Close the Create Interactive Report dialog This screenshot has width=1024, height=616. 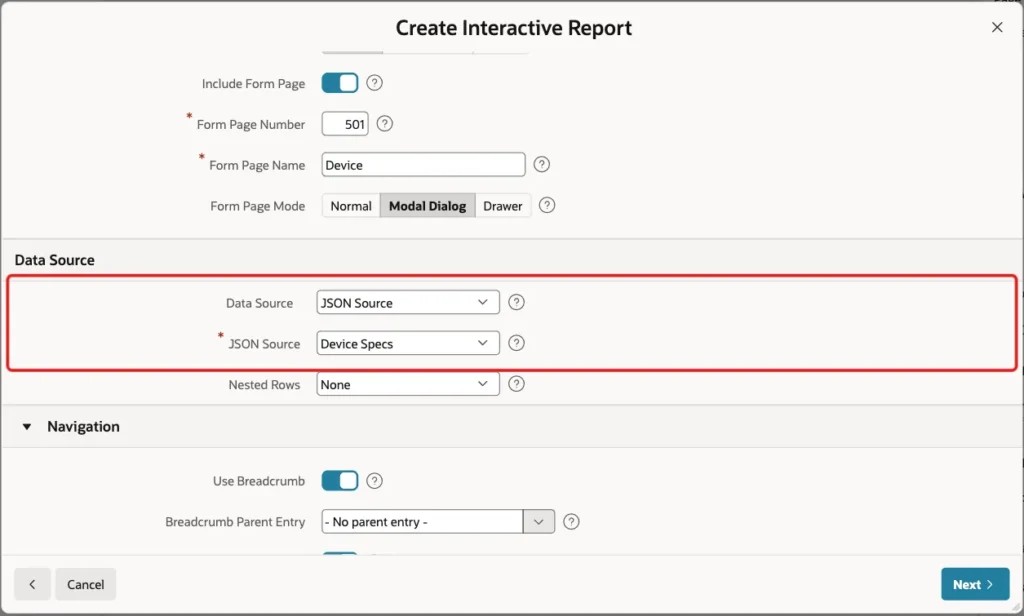997,27
